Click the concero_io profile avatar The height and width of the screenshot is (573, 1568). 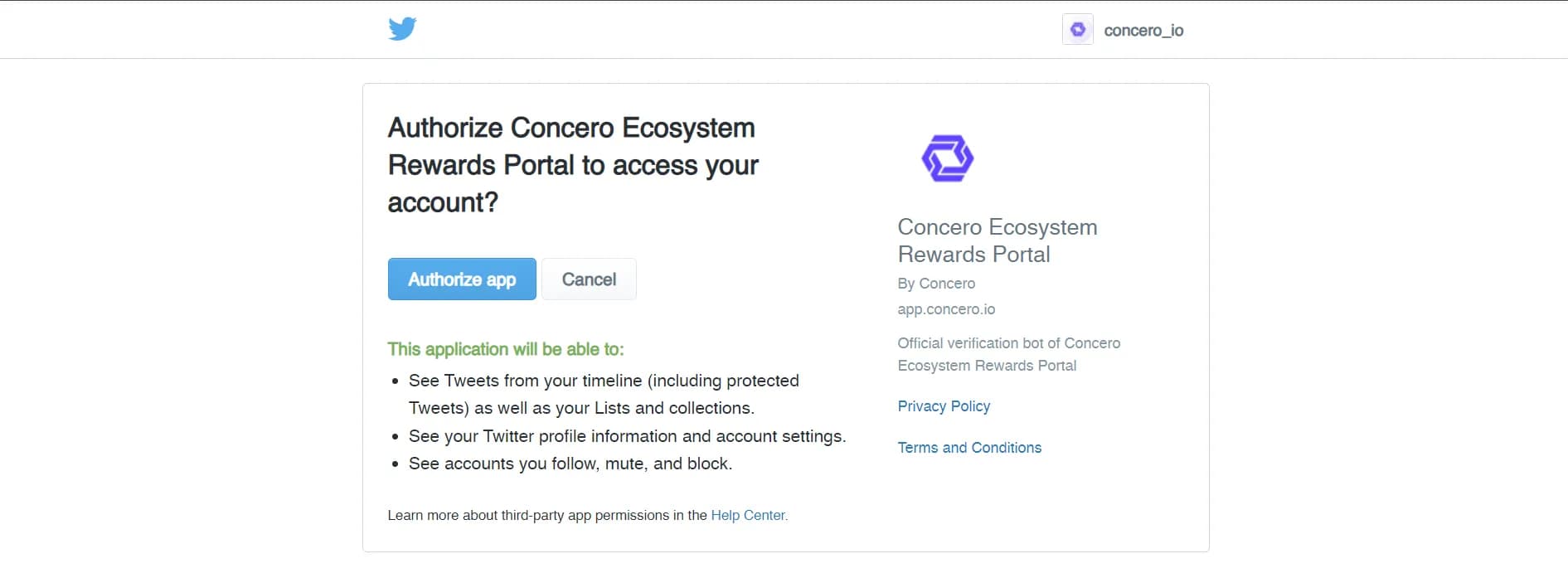pos(1078,30)
